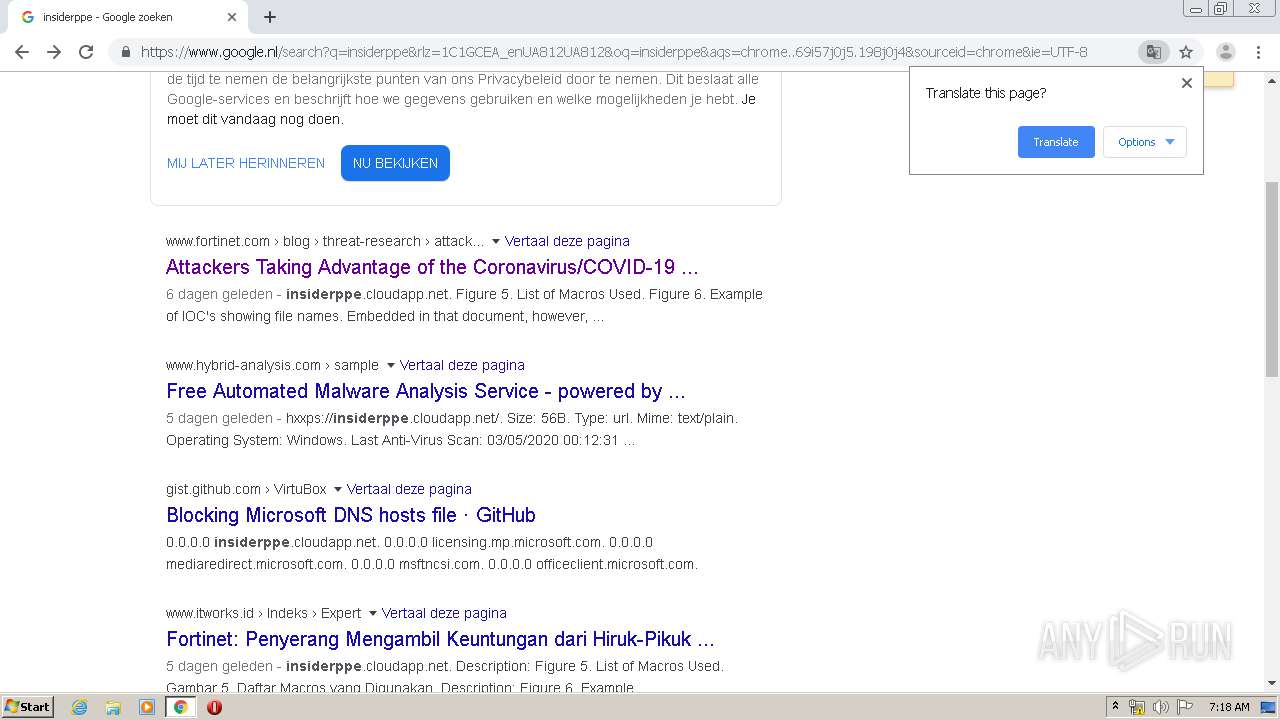Click the scrollbar down arrow
1280x720 pixels.
pos(1271,683)
